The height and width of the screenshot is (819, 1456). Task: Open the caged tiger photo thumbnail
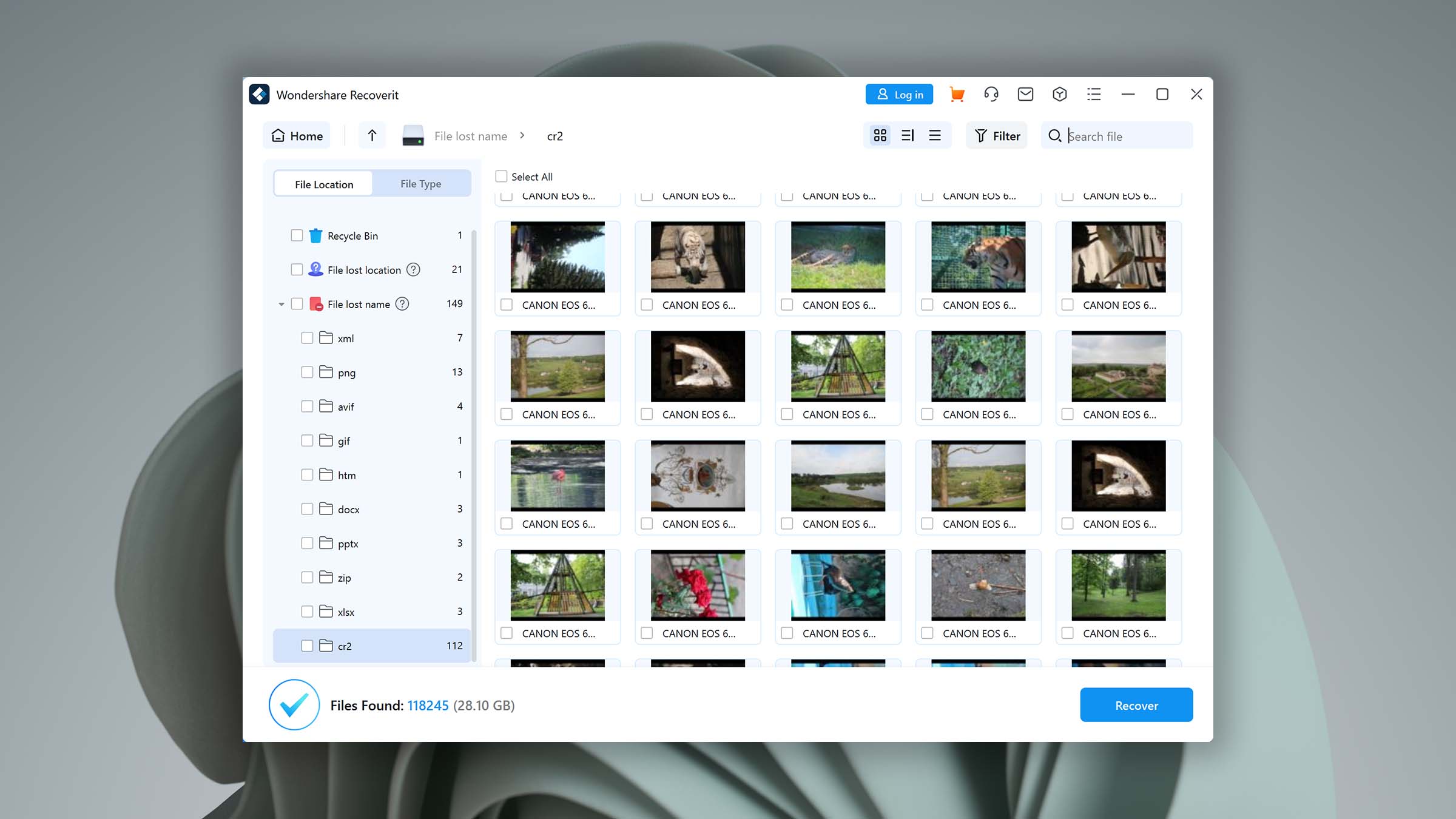click(x=978, y=257)
